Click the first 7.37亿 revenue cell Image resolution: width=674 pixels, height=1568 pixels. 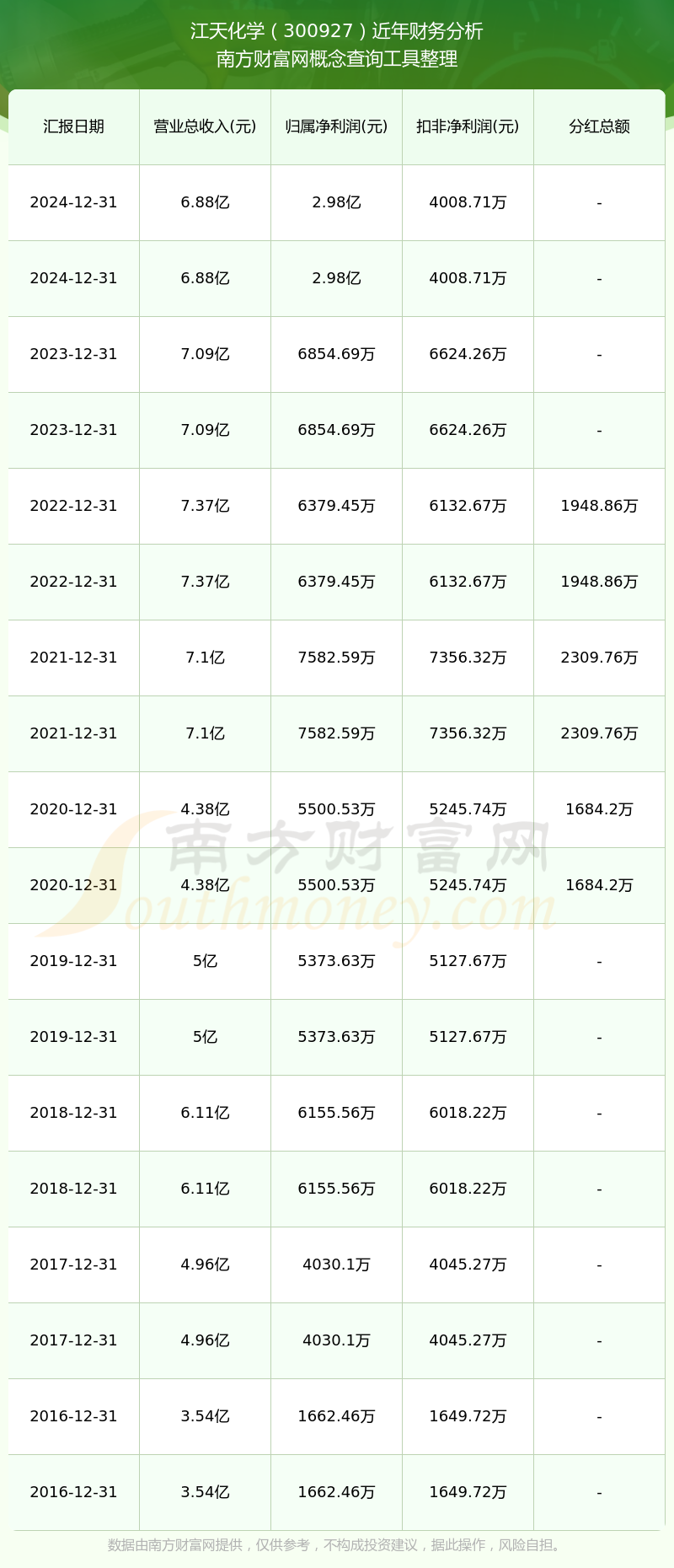click(x=205, y=506)
